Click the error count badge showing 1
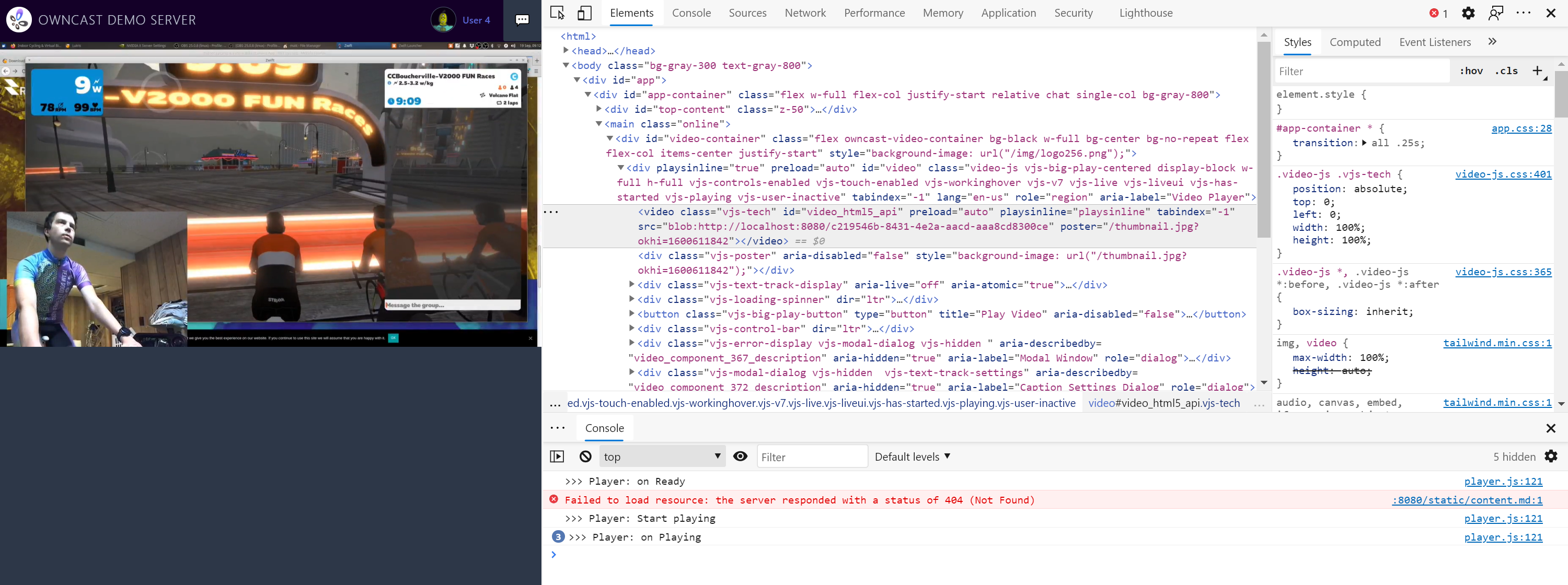This screenshot has height=585, width=1568. click(1438, 12)
